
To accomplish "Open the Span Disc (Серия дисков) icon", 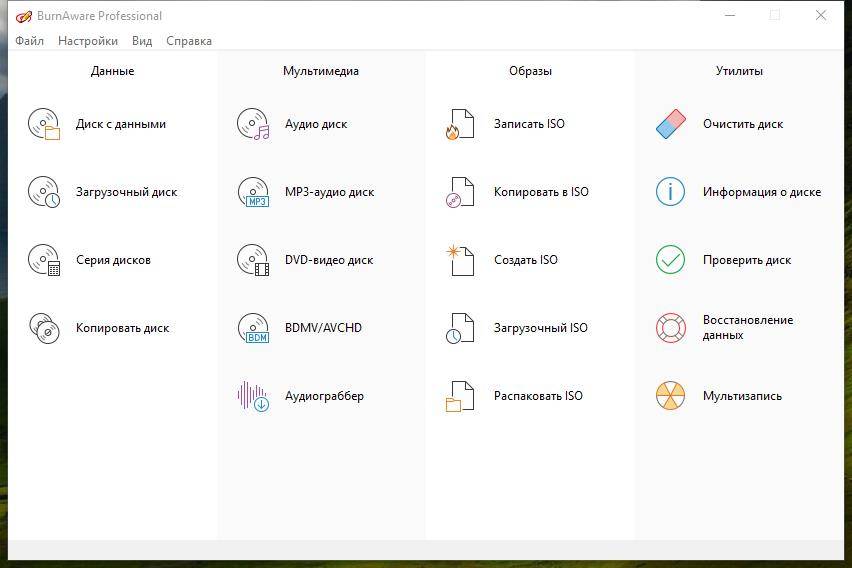I will tap(44, 260).
